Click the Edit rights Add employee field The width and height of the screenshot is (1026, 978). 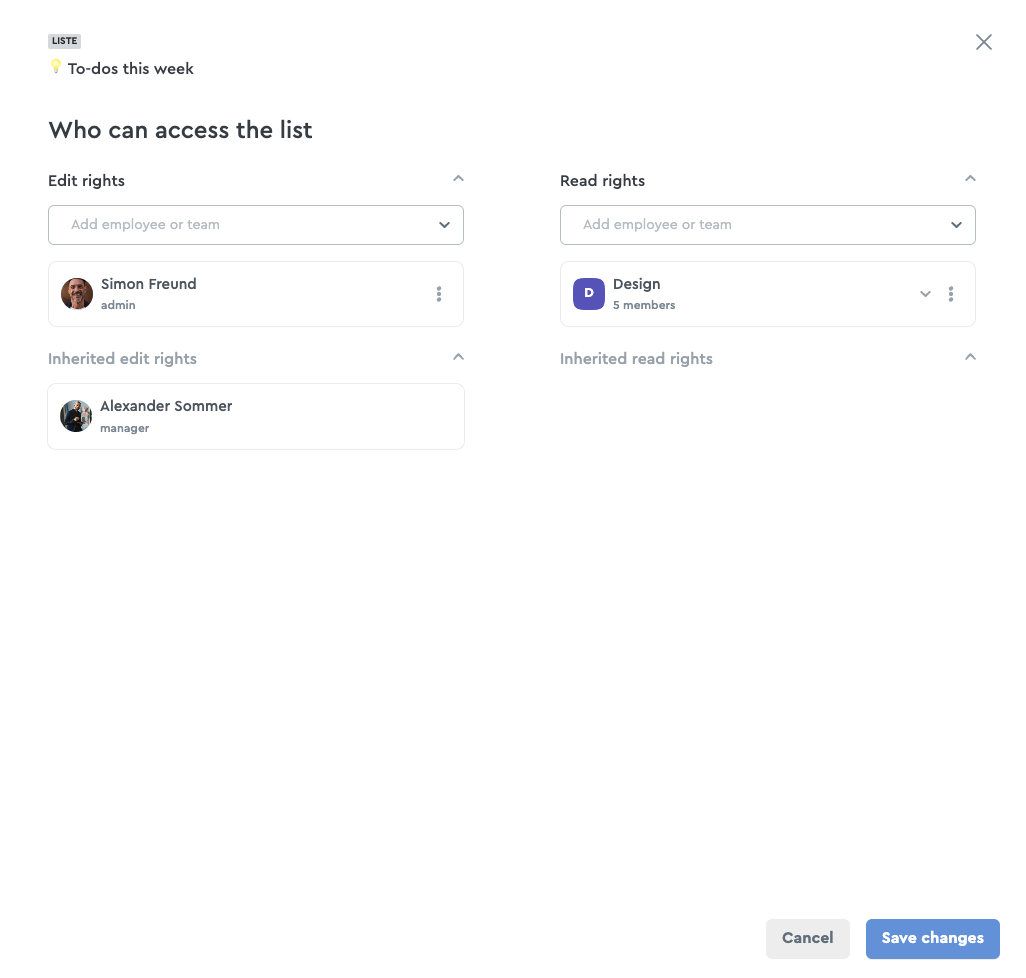coord(256,225)
